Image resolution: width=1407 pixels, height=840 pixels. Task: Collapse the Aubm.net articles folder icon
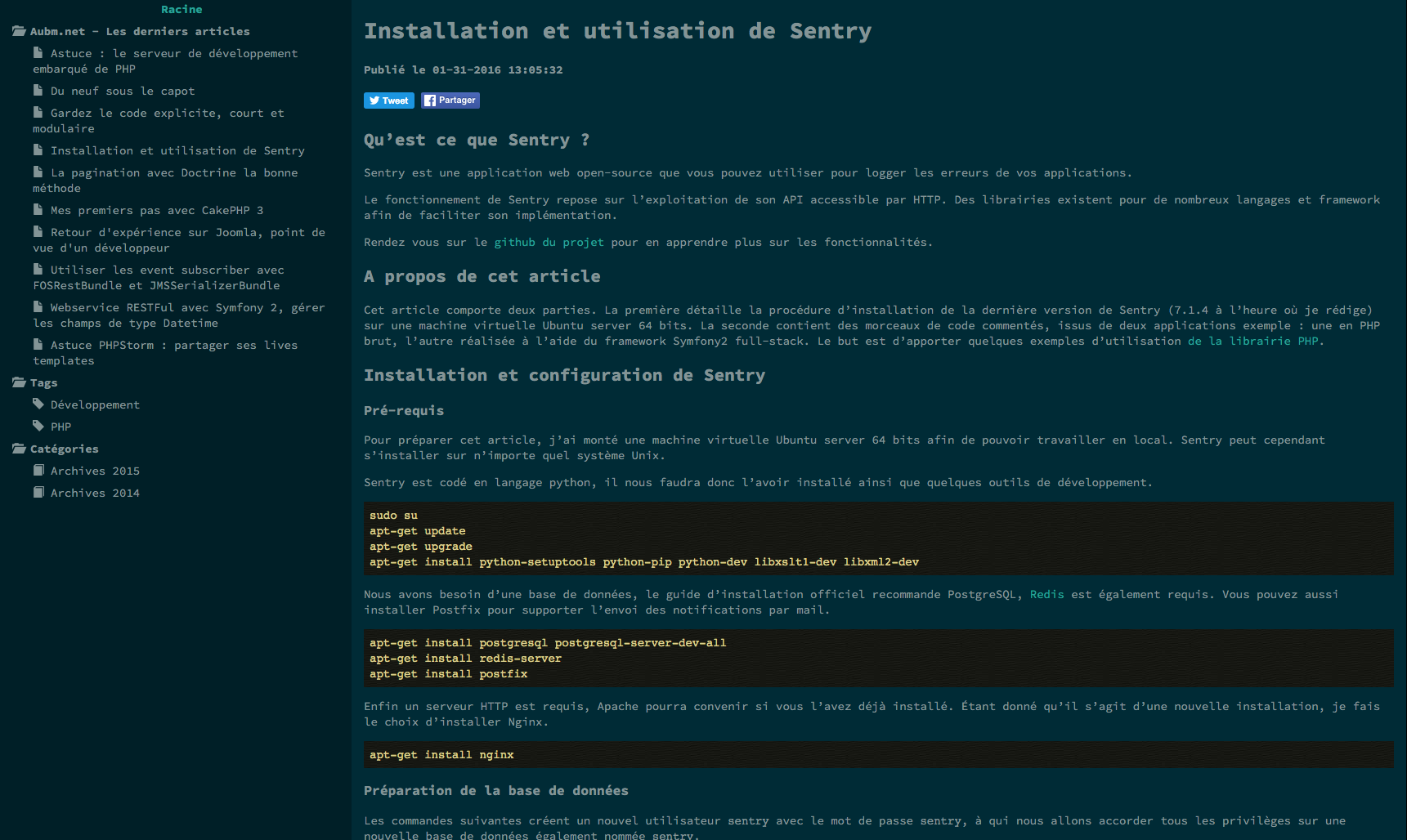pos(19,31)
